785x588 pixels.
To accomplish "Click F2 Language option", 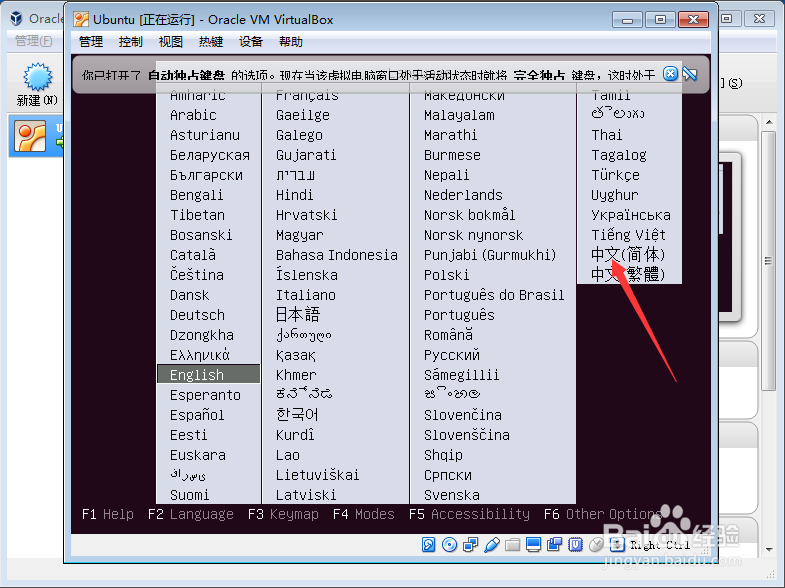I will [191, 514].
